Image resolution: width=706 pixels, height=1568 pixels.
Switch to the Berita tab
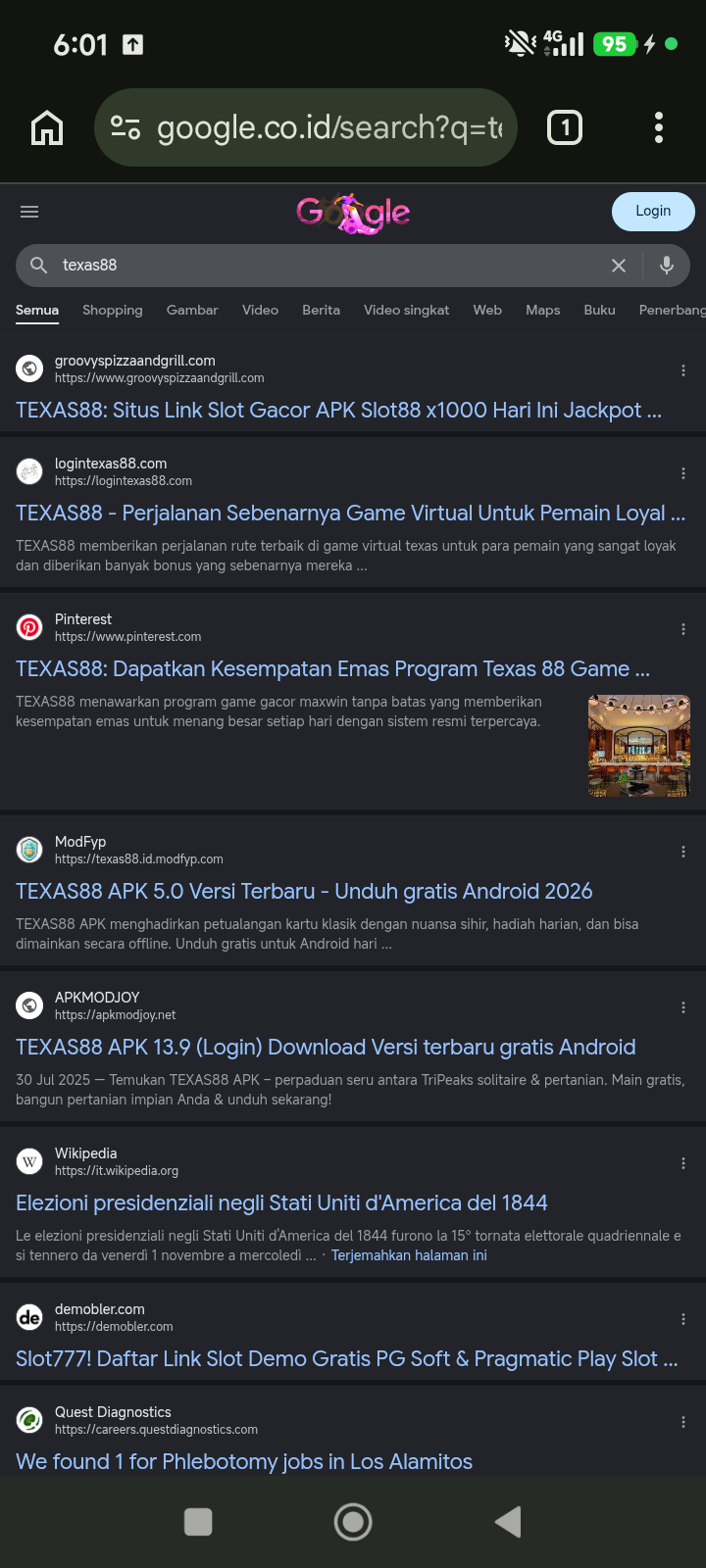321,310
